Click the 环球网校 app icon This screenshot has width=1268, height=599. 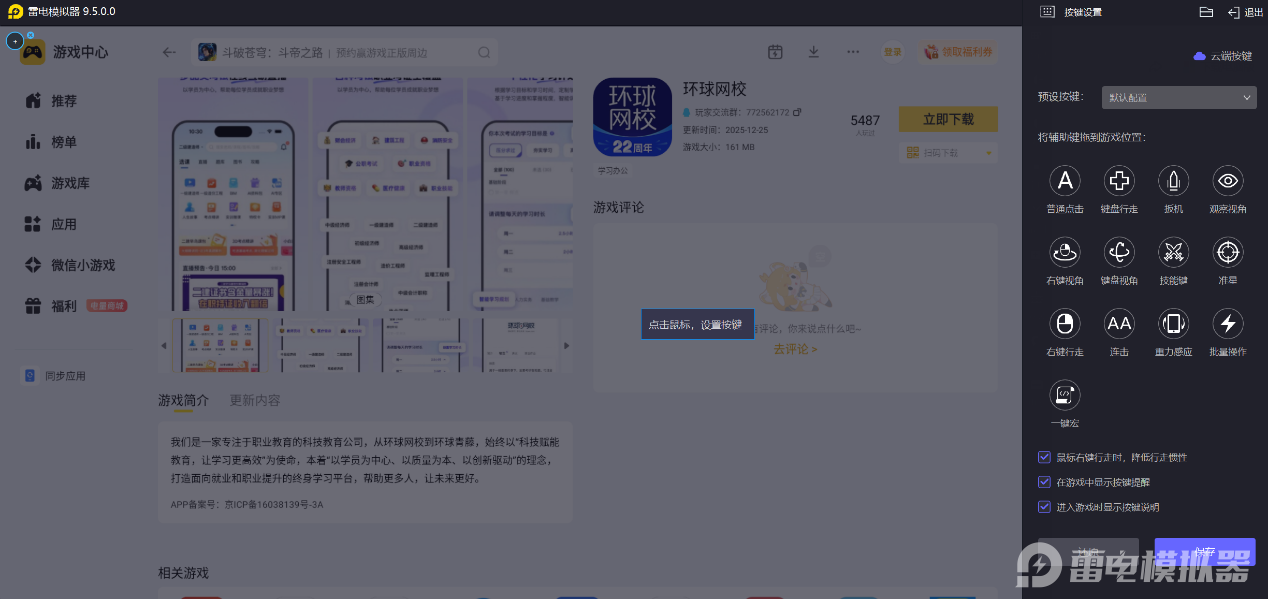click(x=632, y=117)
